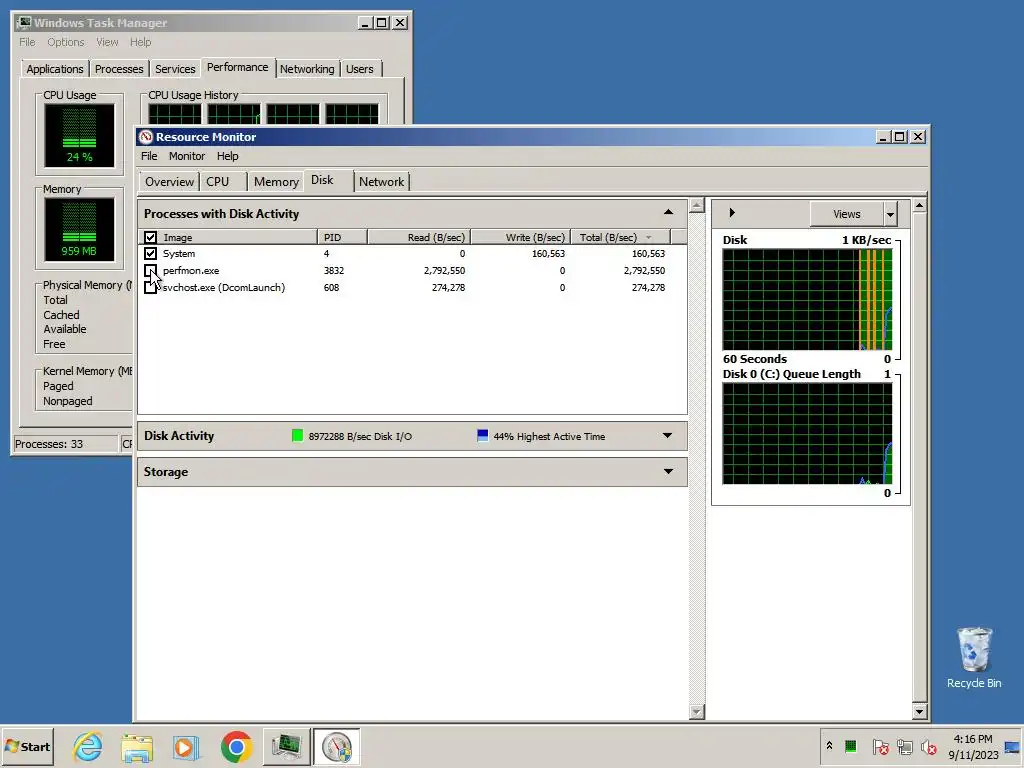Image resolution: width=1024 pixels, height=768 pixels.
Task: Open Resource Monitor File menu
Action: point(149,156)
